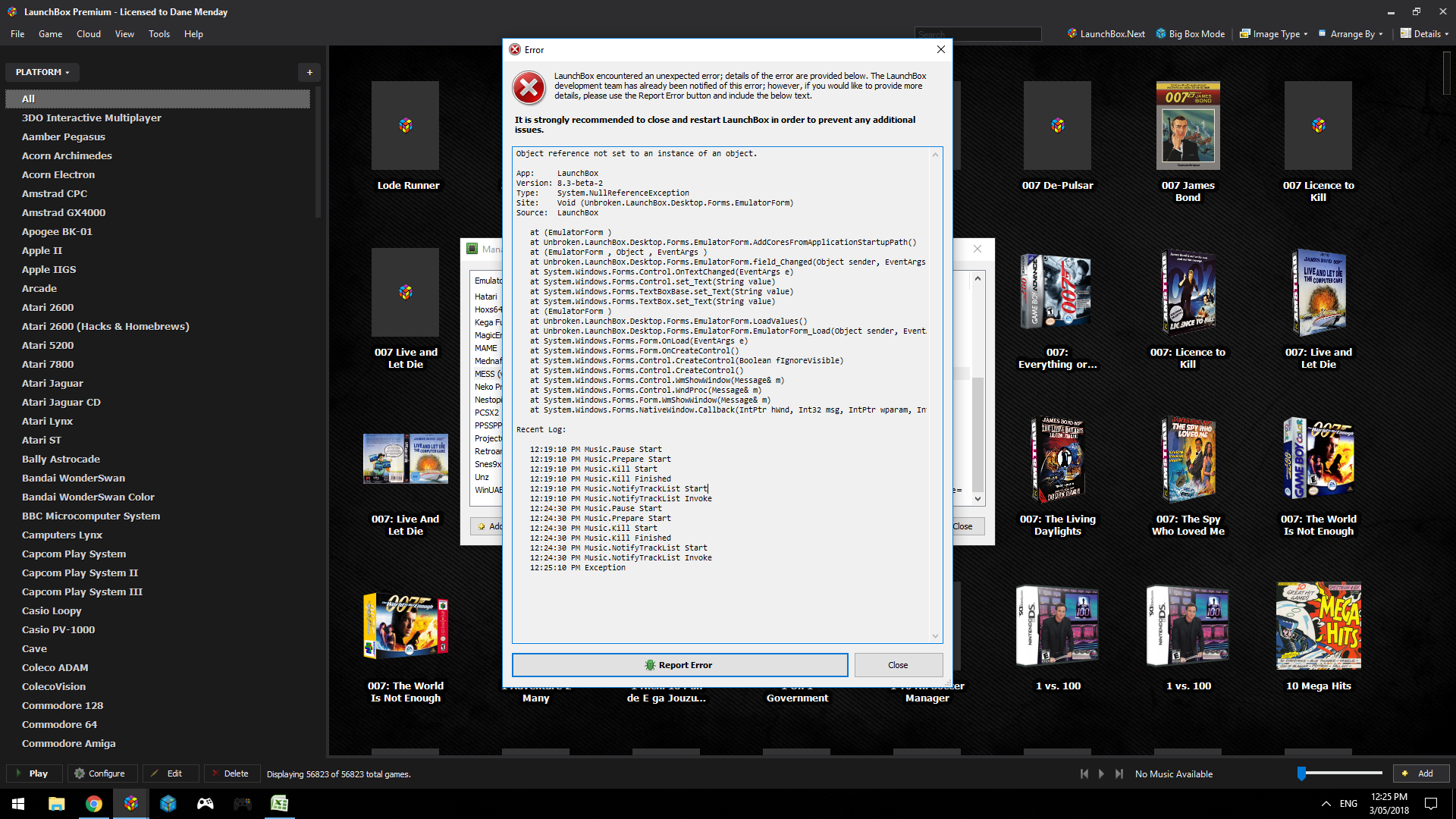Select 007: The Living Daylights box art

1057,459
